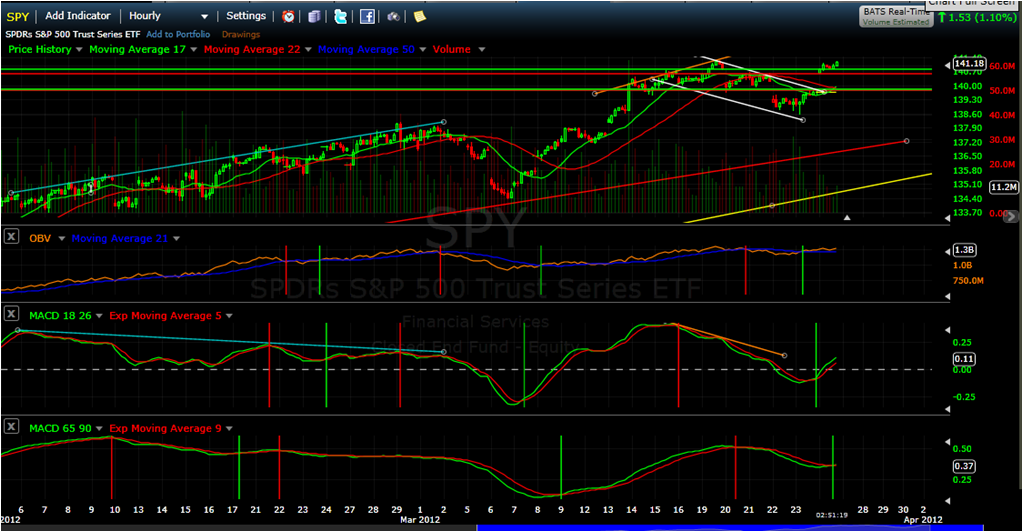The height and width of the screenshot is (532, 1023).
Task: Close the MACD 65 90 panel
Action: pyautogui.click(x=11, y=427)
